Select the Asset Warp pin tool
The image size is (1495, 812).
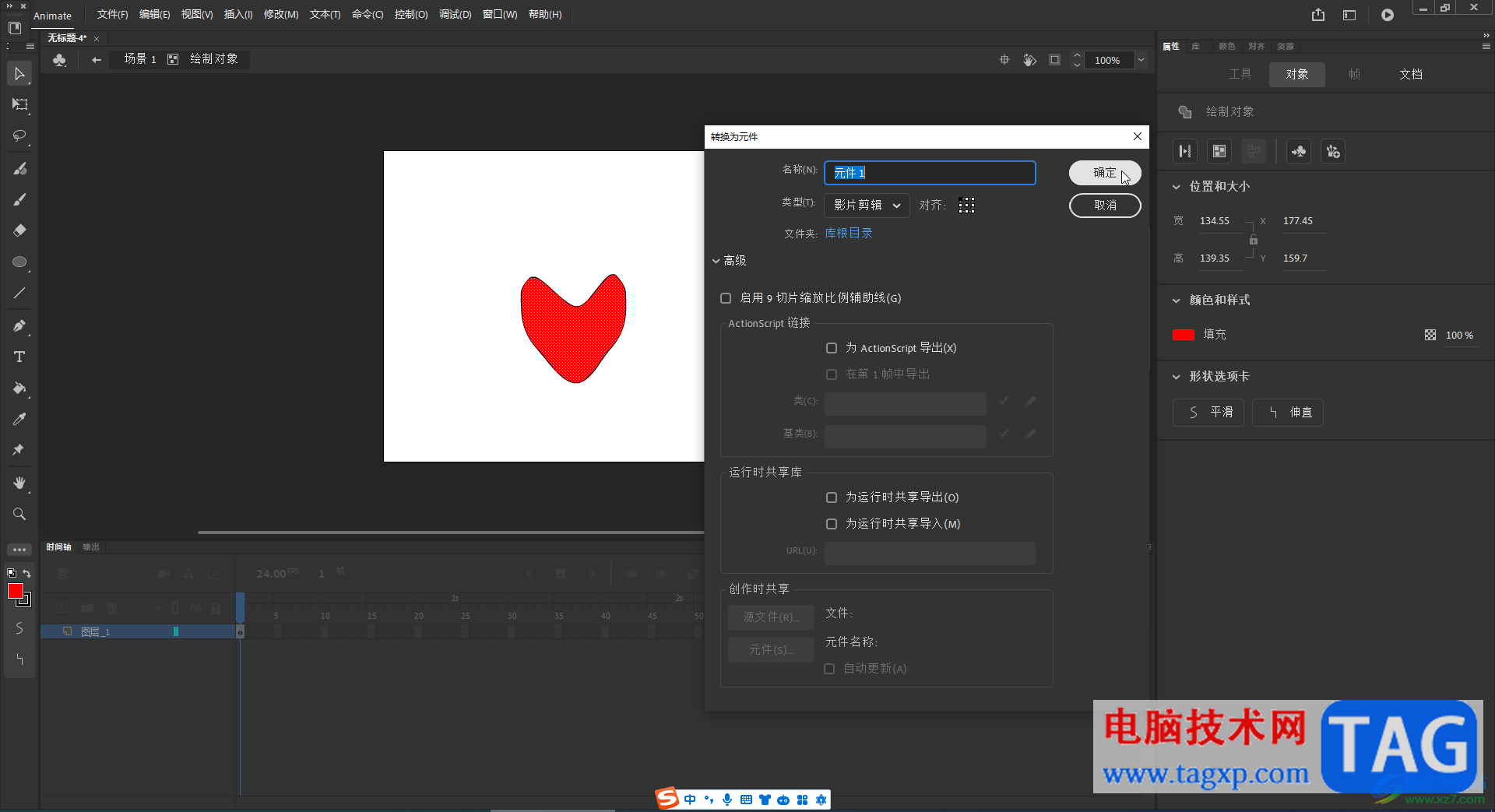(x=19, y=450)
